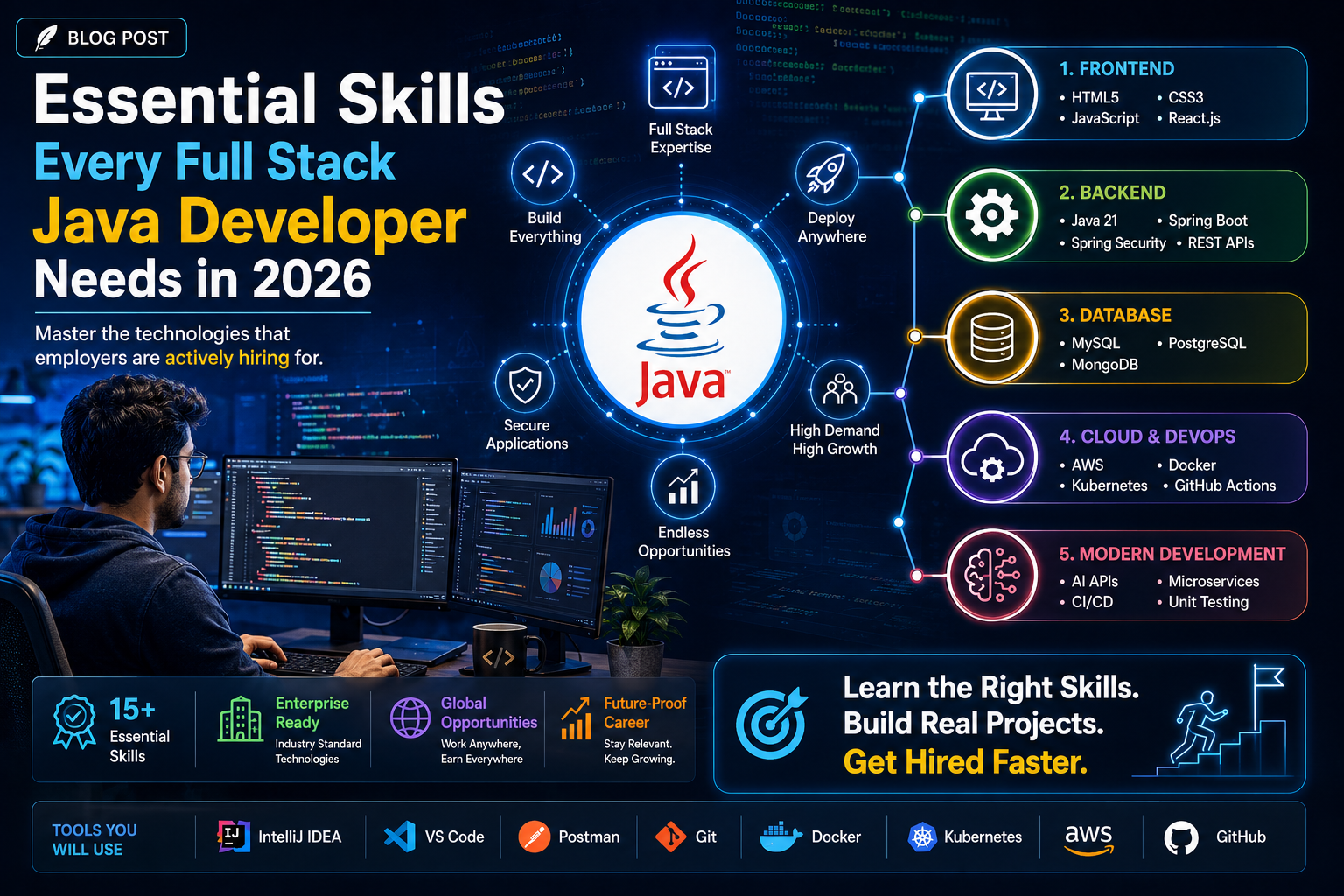Select the Global Opportunities globe icon
Image resolution: width=1344 pixels, height=896 pixels.
(x=409, y=718)
